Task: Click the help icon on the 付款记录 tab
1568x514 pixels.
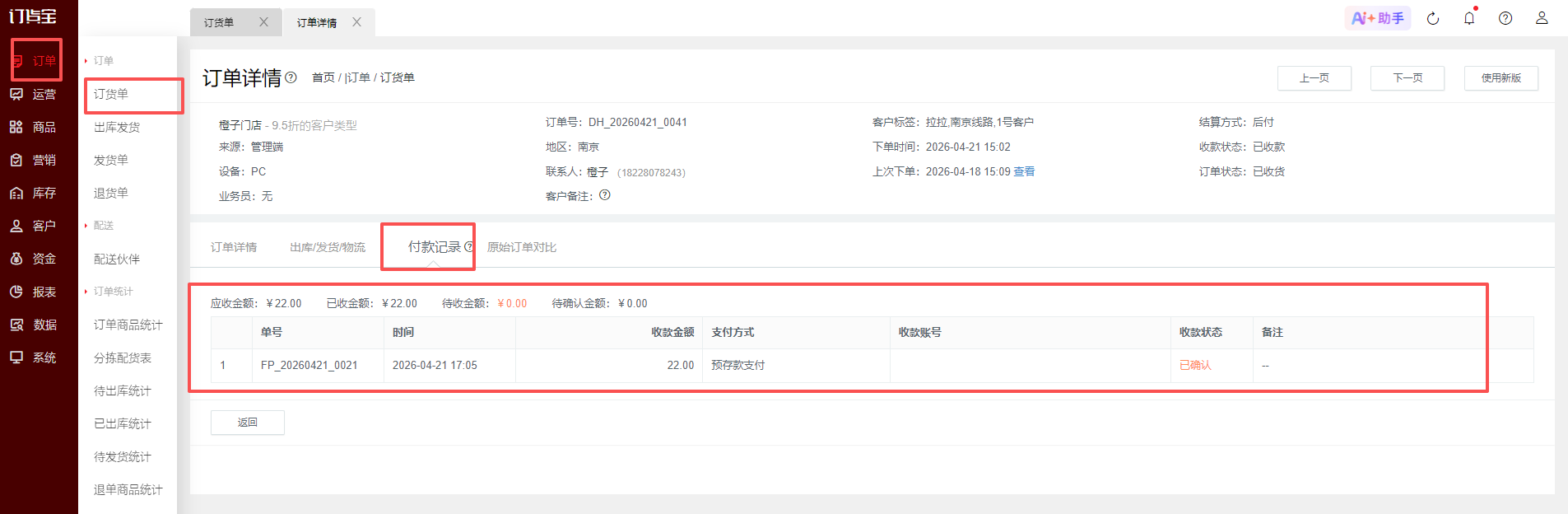Action: click(x=469, y=246)
